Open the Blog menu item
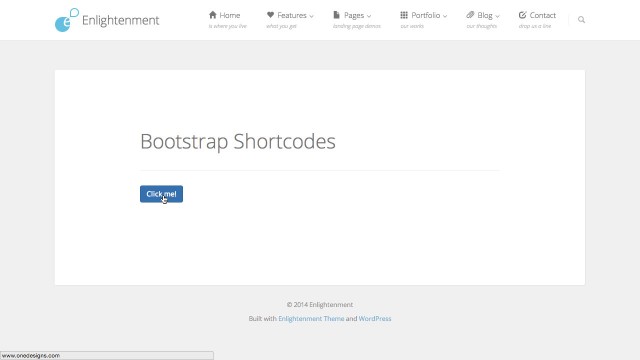The width and height of the screenshot is (640, 360). tap(485, 16)
